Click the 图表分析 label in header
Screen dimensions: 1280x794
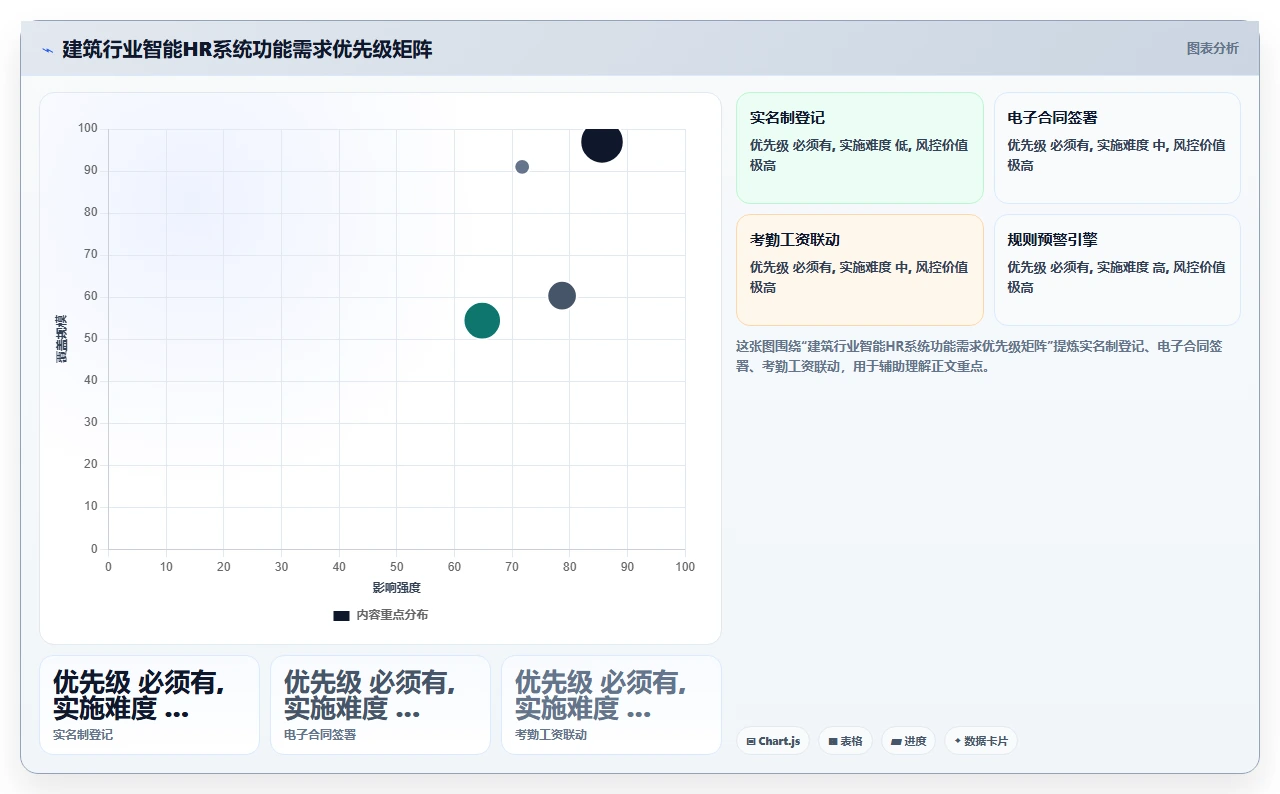pyautogui.click(x=1212, y=48)
